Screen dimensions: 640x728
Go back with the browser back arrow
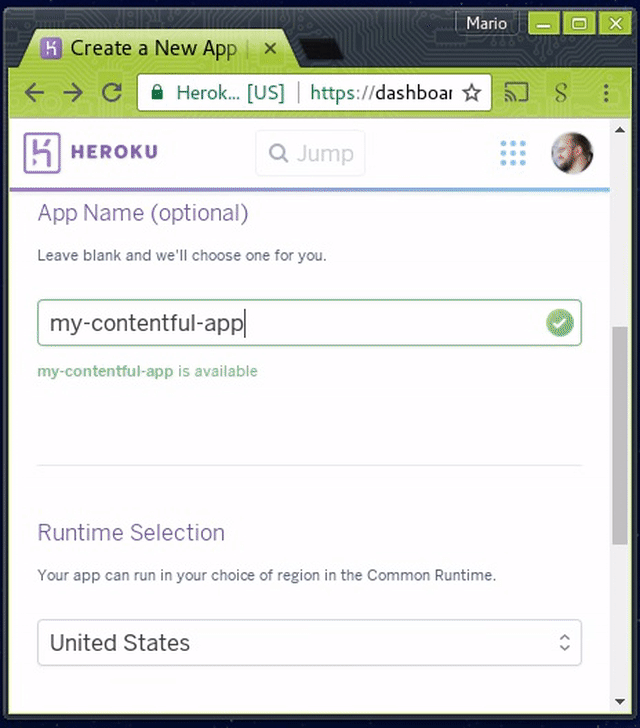[x=34, y=92]
